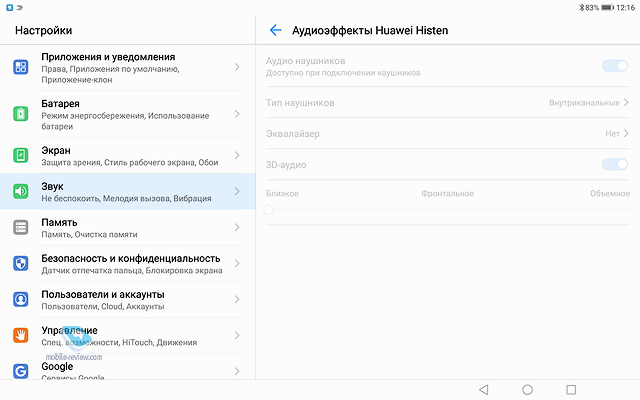
Task: Open the Батарея settings section
Action: click(x=127, y=114)
